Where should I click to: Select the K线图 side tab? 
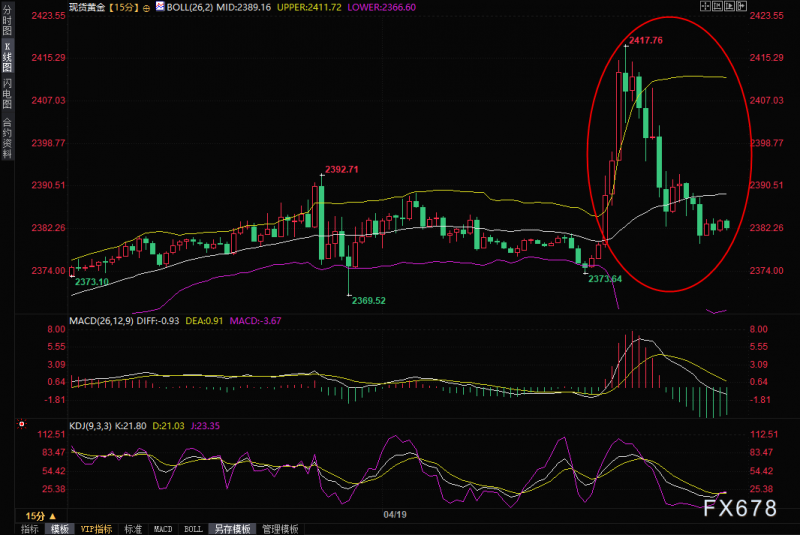[7, 57]
